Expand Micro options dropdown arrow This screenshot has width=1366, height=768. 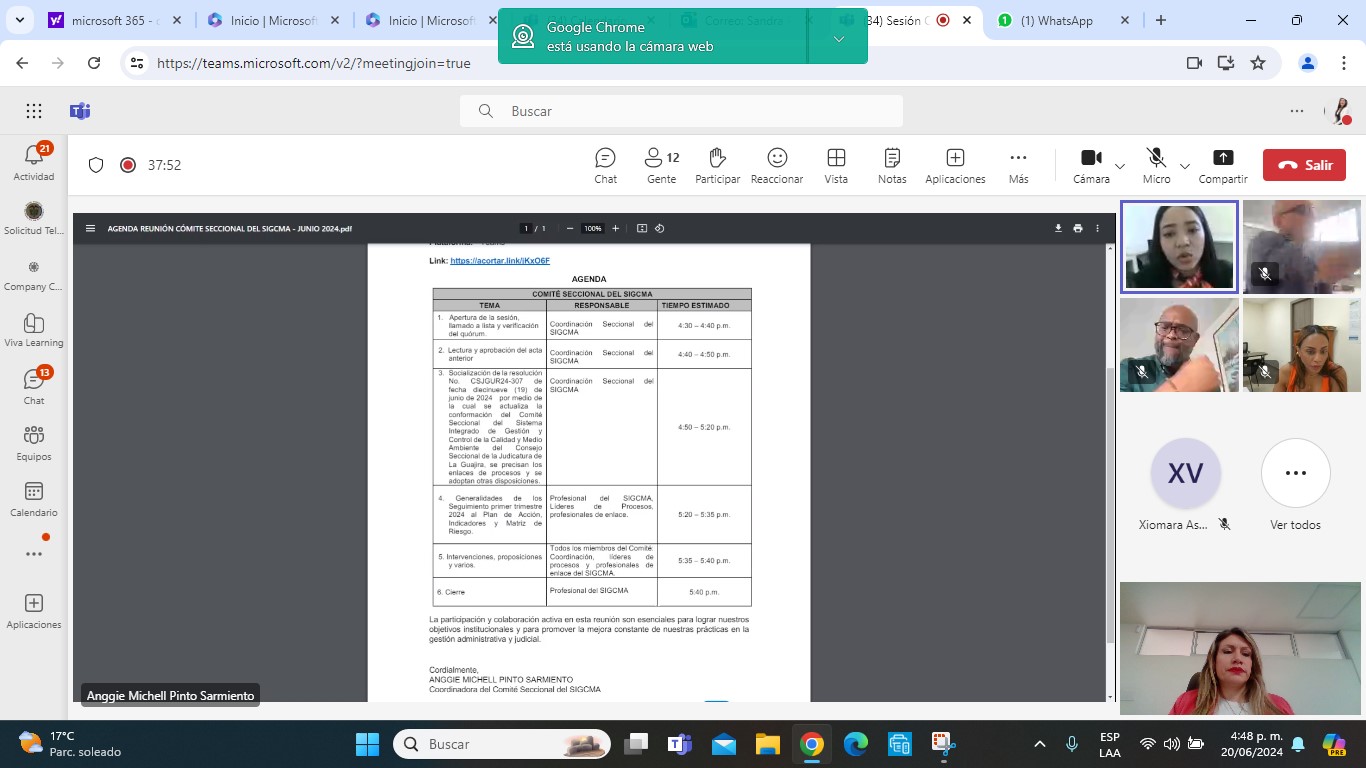point(1185,166)
